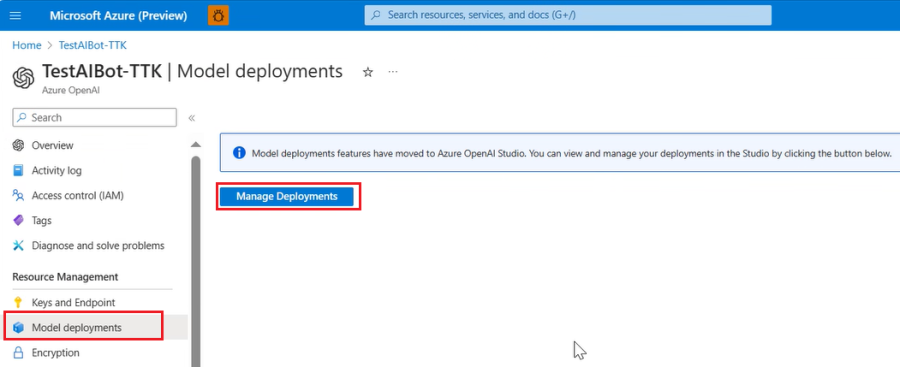
Task: Open Keys and Endpoint
Action: 73,302
